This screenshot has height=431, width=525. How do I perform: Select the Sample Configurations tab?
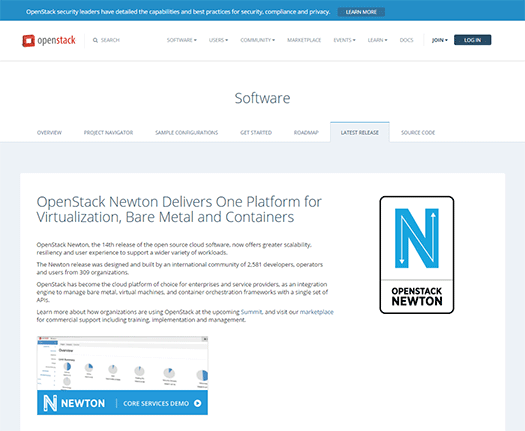[186, 133]
